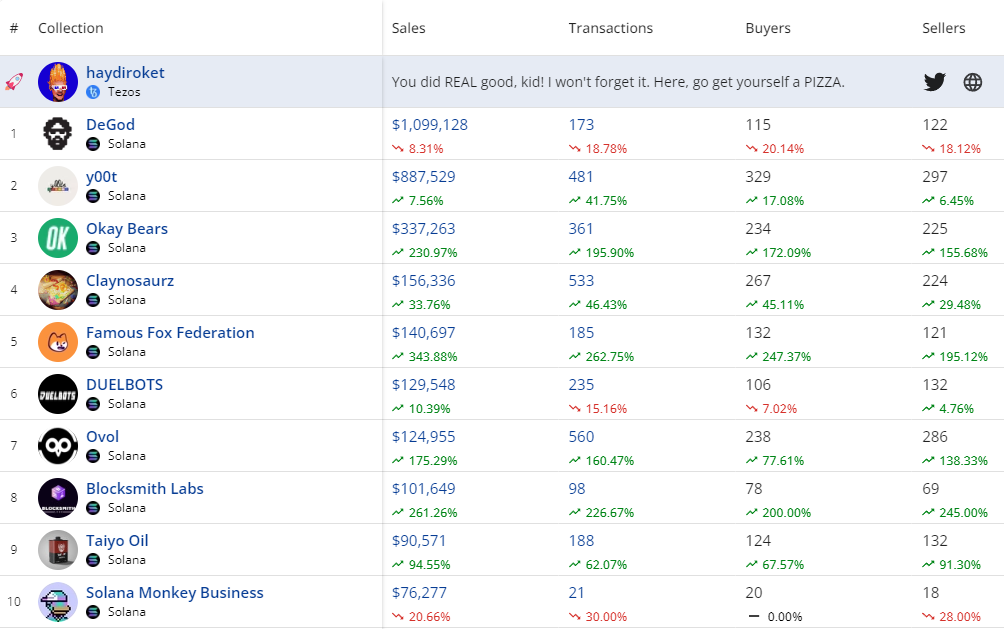Click the green Okay Bears logo
The width and height of the screenshot is (1004, 629).
58,238
